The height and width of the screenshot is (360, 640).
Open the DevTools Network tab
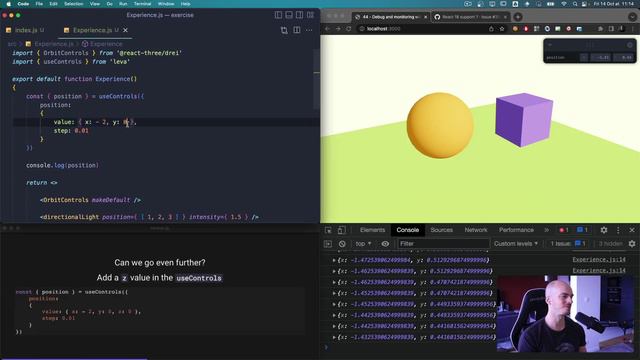point(476,230)
